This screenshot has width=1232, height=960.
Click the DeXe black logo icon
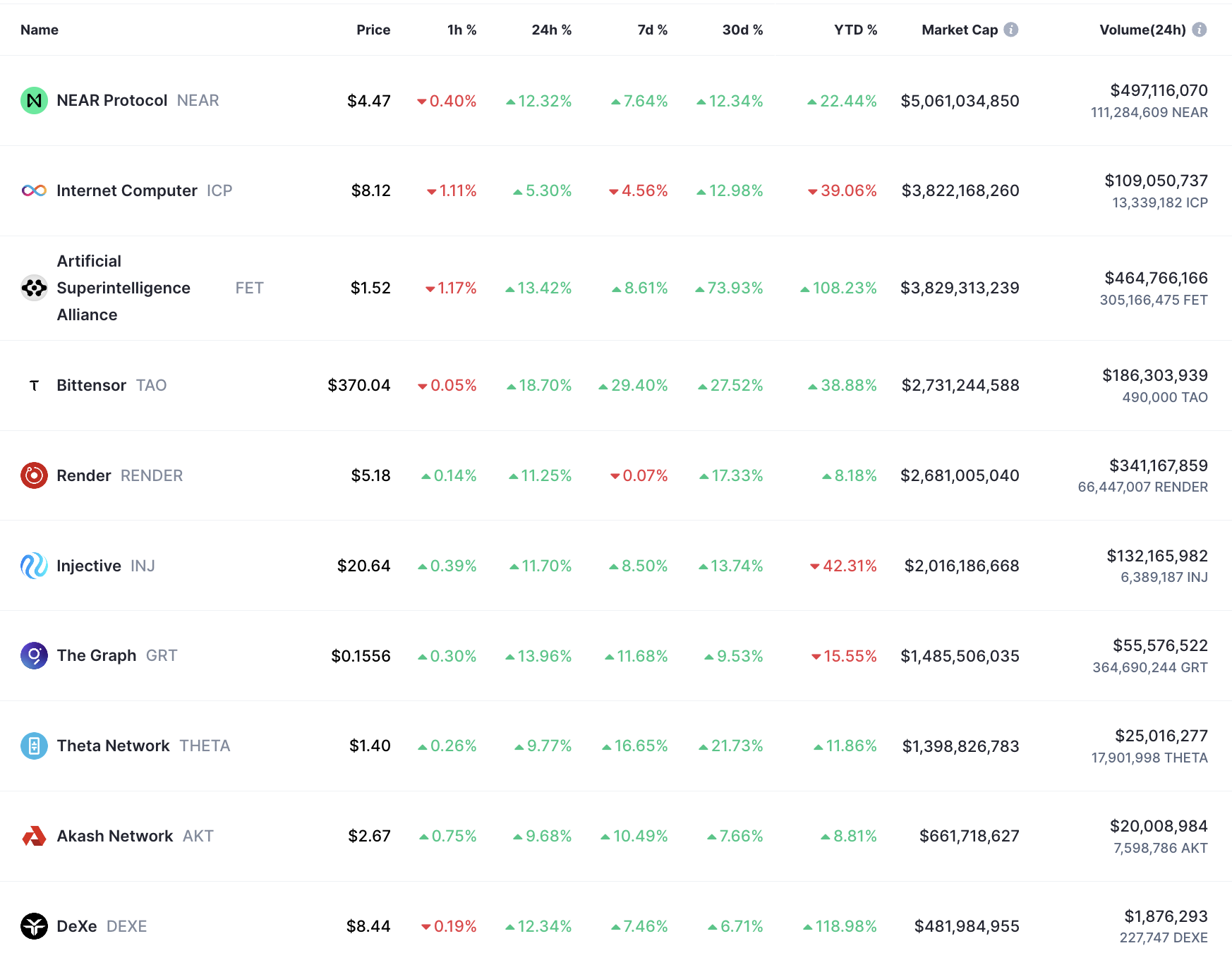tap(34, 926)
